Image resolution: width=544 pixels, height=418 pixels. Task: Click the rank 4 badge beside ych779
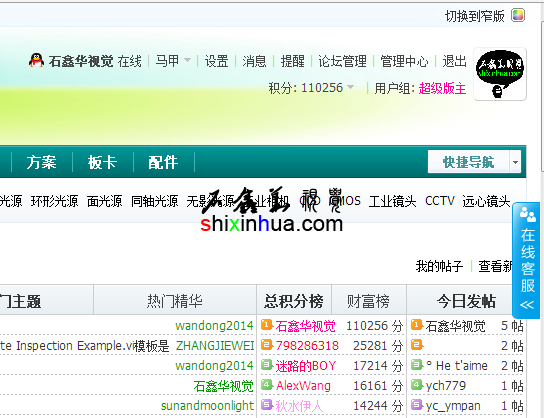(x=417, y=384)
